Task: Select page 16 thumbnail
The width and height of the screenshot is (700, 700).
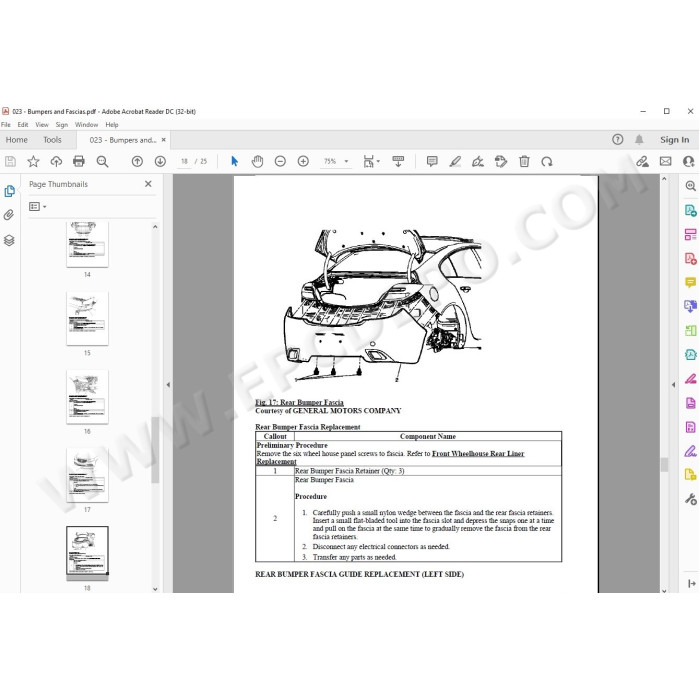Action: click(87, 397)
